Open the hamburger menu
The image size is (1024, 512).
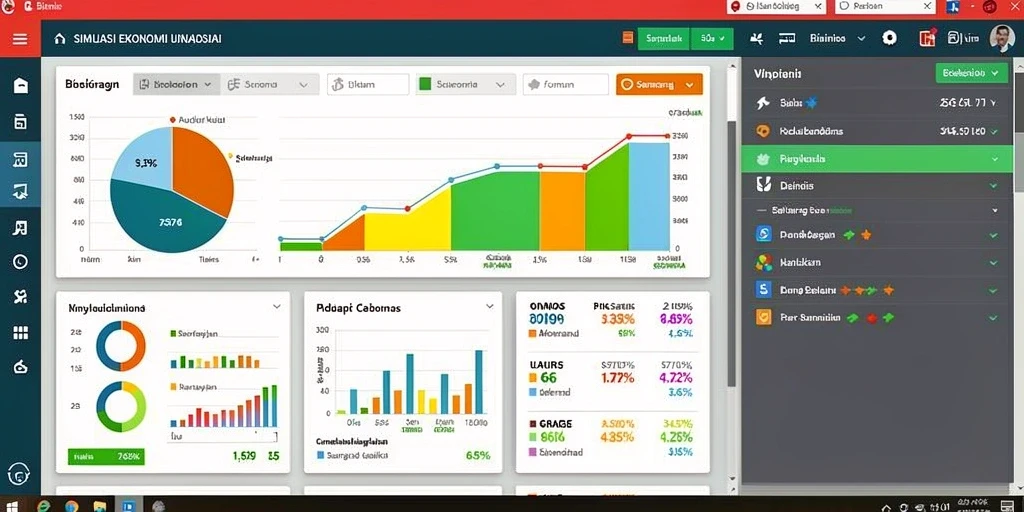pyautogui.click(x=20, y=39)
